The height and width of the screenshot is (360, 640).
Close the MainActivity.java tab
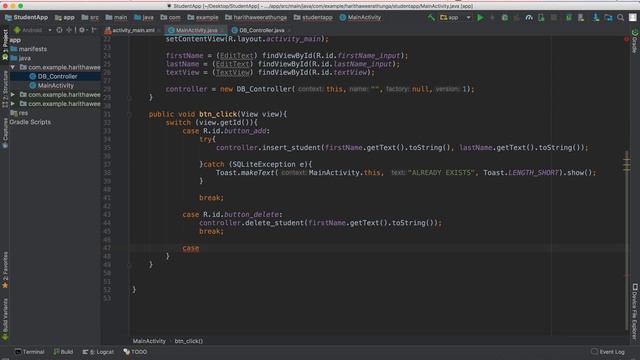coord(222,30)
